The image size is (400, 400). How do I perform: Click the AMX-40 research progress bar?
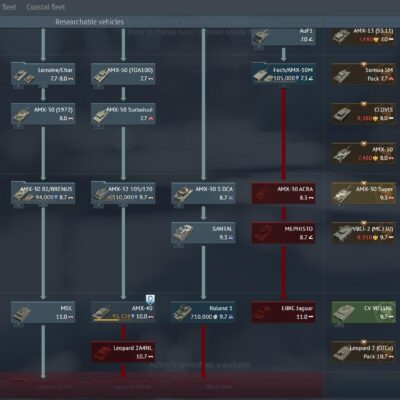[106, 319]
